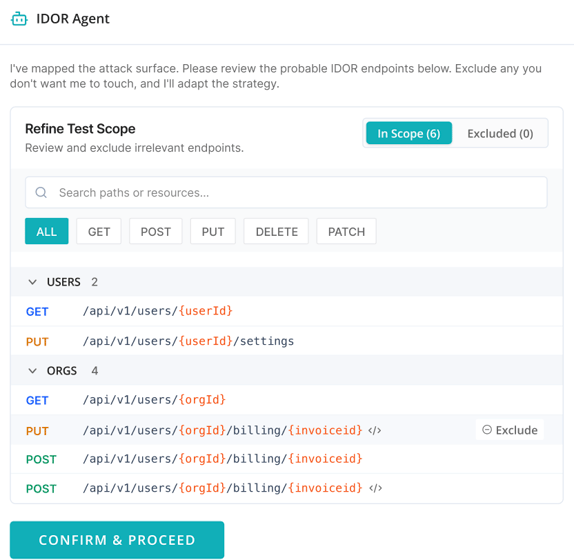Screen dimensions: 574x560
Task: Exclude the PUT billing invoiceid endpoint
Action: tap(510, 430)
